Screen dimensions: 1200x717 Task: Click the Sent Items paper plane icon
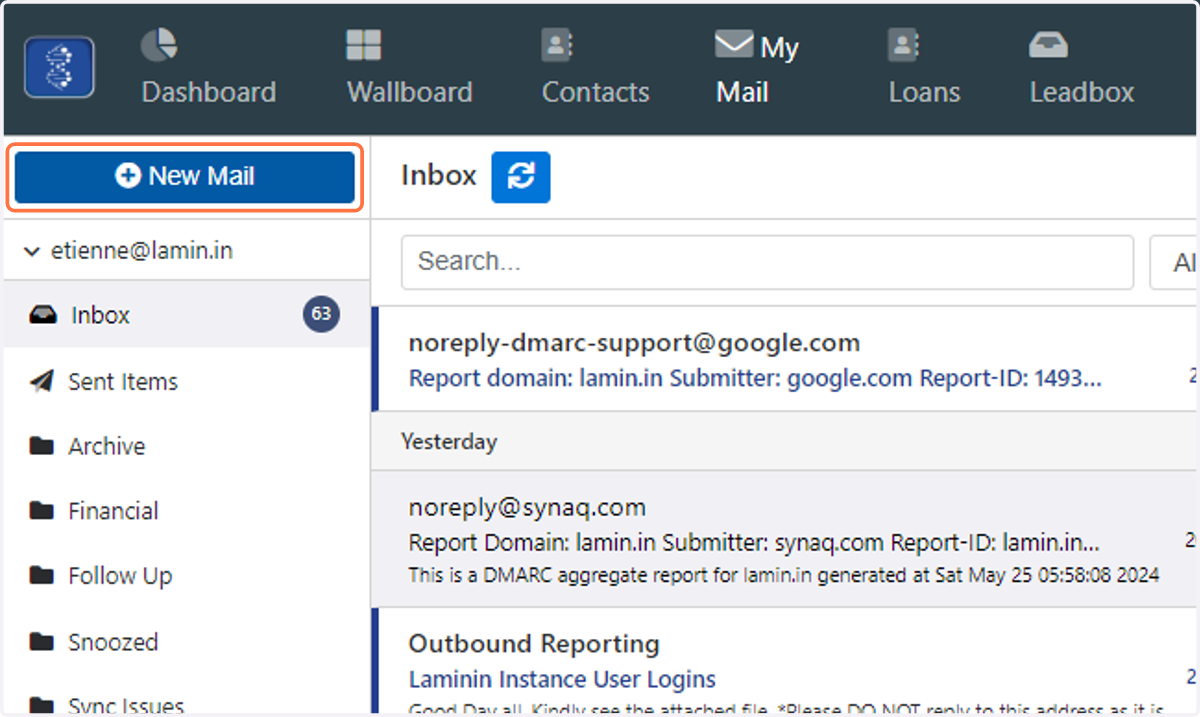(x=41, y=381)
